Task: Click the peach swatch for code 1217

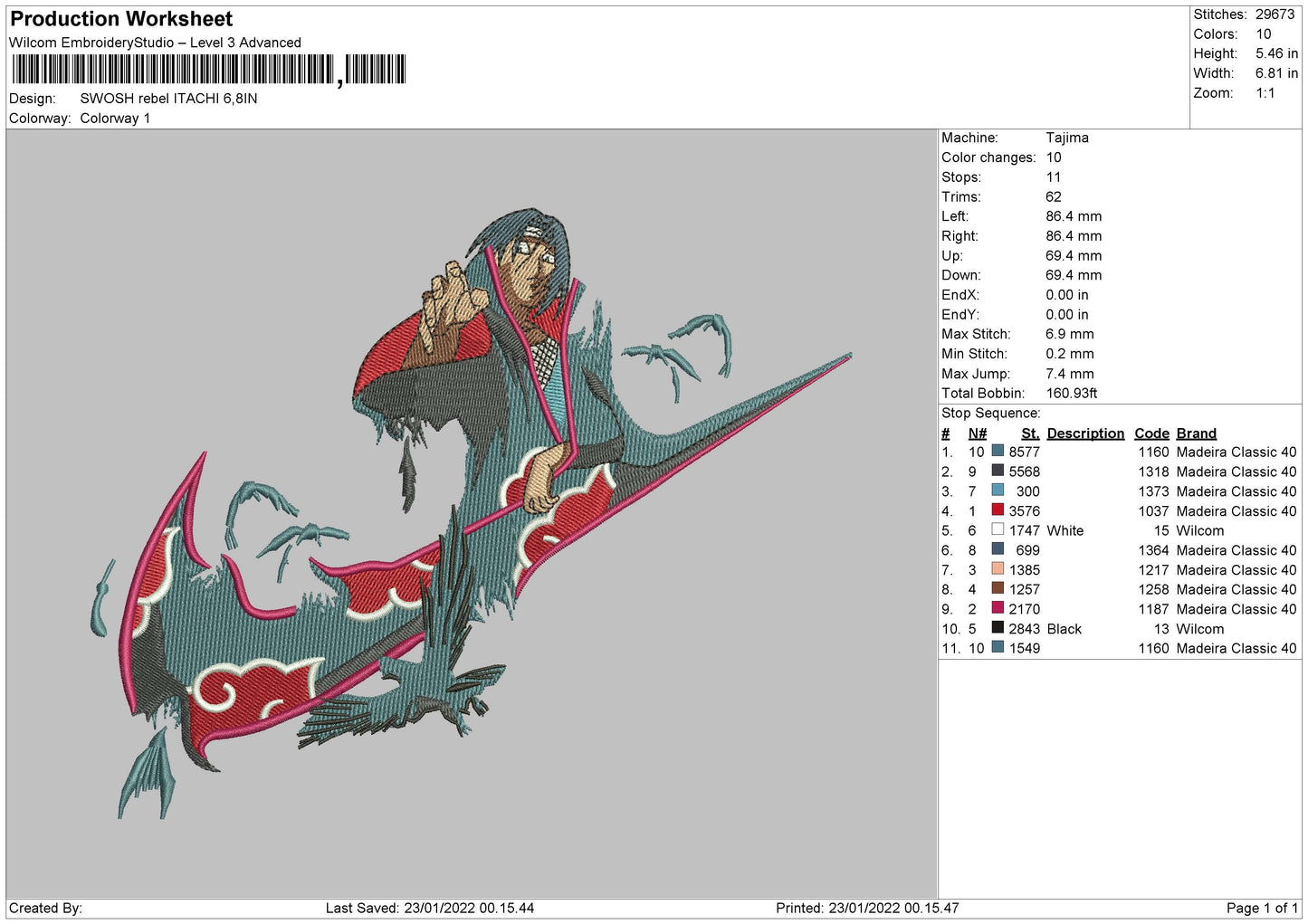Action: [x=998, y=569]
